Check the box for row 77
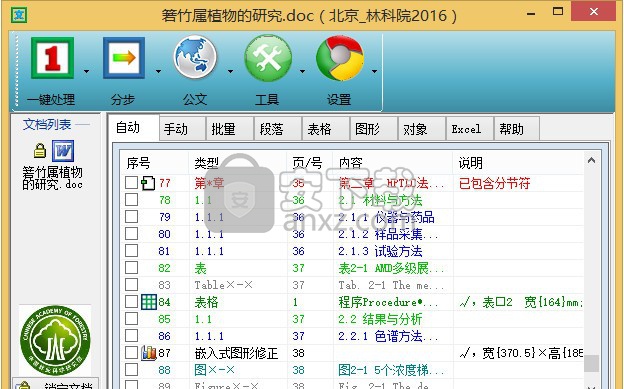This screenshot has width=624, height=389. [131, 183]
